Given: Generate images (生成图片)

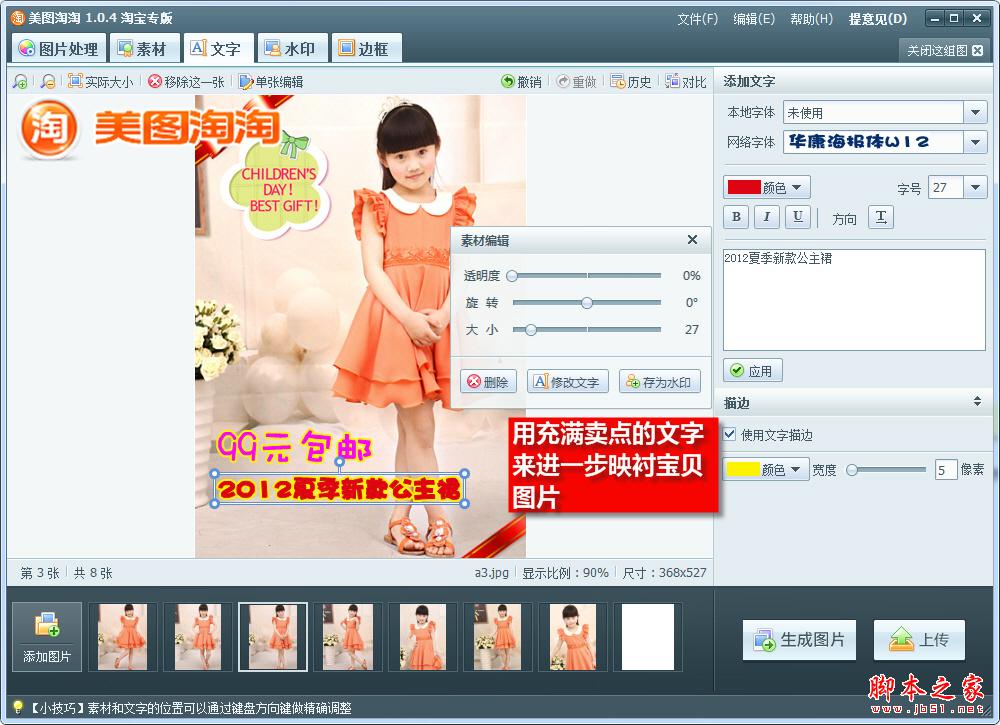Looking at the screenshot, I should tap(799, 640).
